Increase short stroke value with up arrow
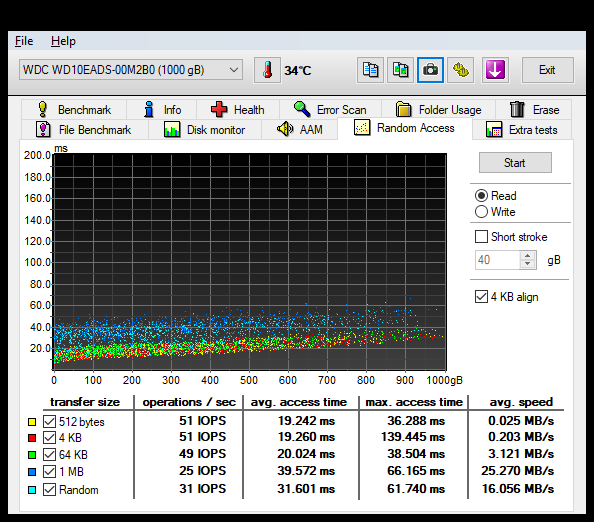Viewport: 594px width, 522px height. [528, 256]
